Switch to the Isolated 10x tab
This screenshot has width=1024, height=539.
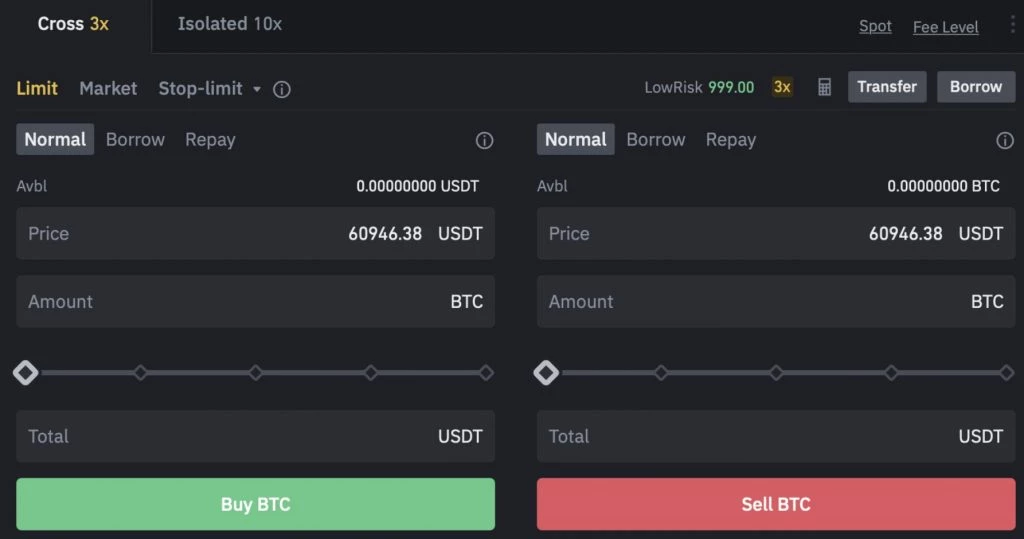pyautogui.click(x=229, y=24)
